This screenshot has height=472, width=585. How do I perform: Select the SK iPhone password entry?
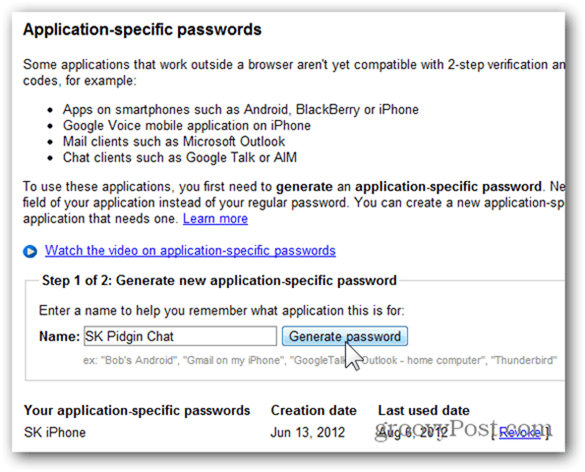click(55, 432)
